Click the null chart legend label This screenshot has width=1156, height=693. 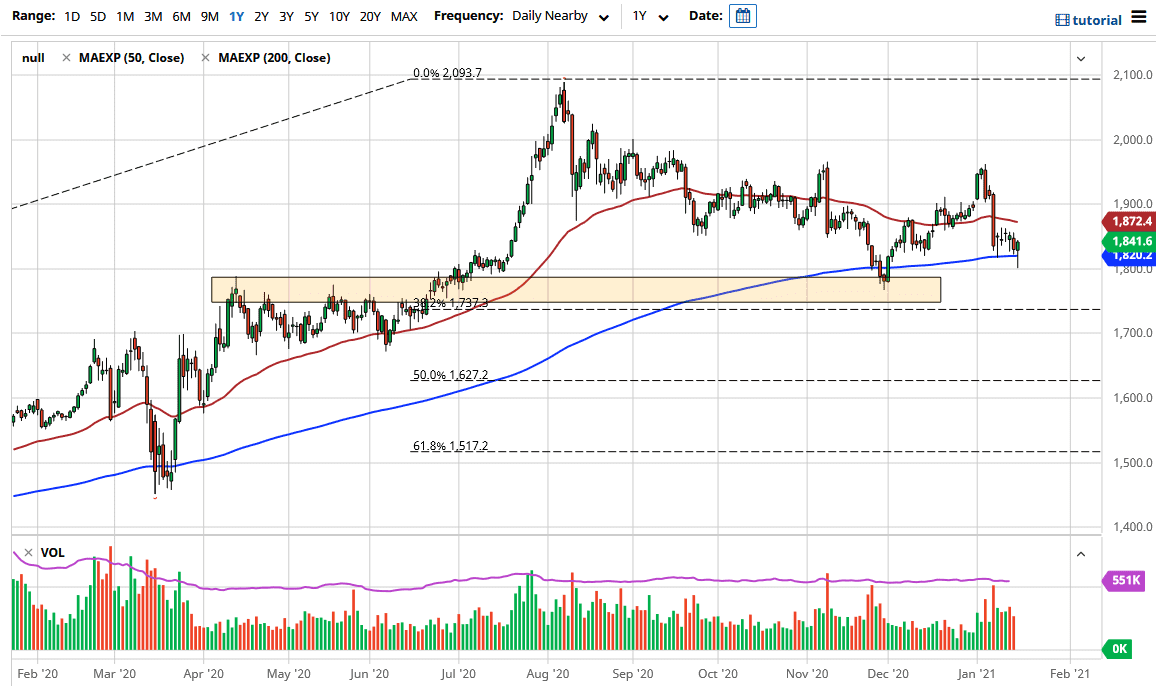pos(32,58)
